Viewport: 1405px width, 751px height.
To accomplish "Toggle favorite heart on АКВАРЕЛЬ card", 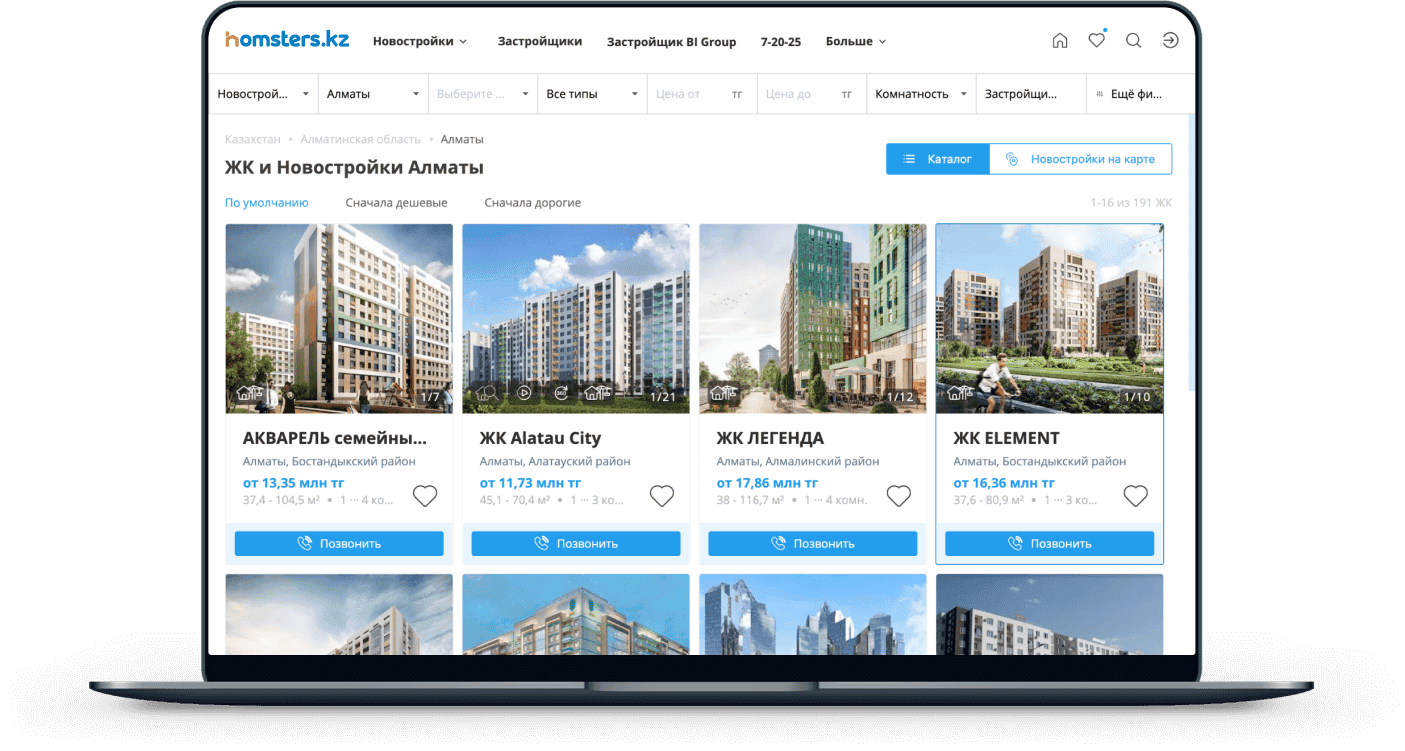I will [x=425, y=496].
